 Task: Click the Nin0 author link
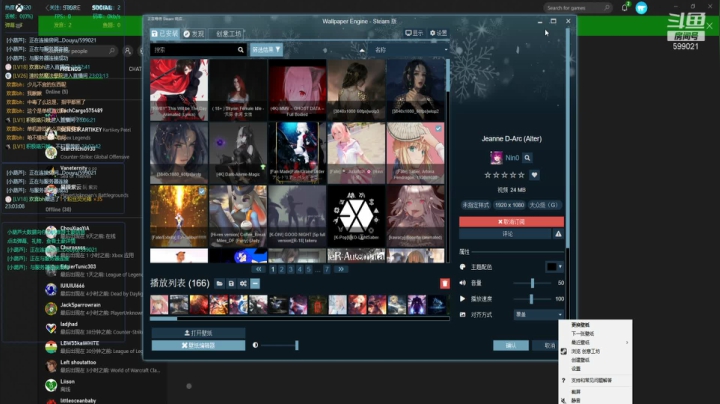(512, 157)
